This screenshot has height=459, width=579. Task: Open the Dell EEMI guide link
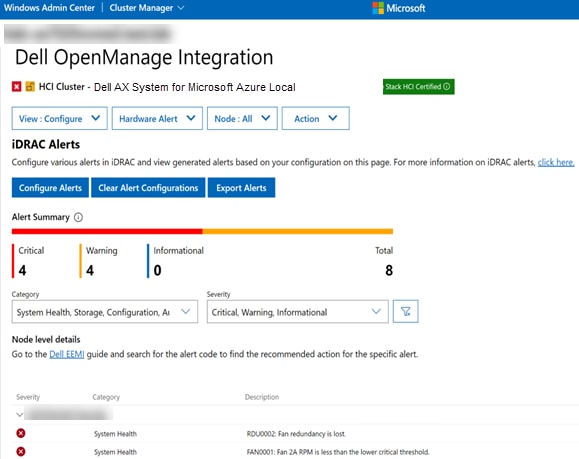(x=67, y=354)
